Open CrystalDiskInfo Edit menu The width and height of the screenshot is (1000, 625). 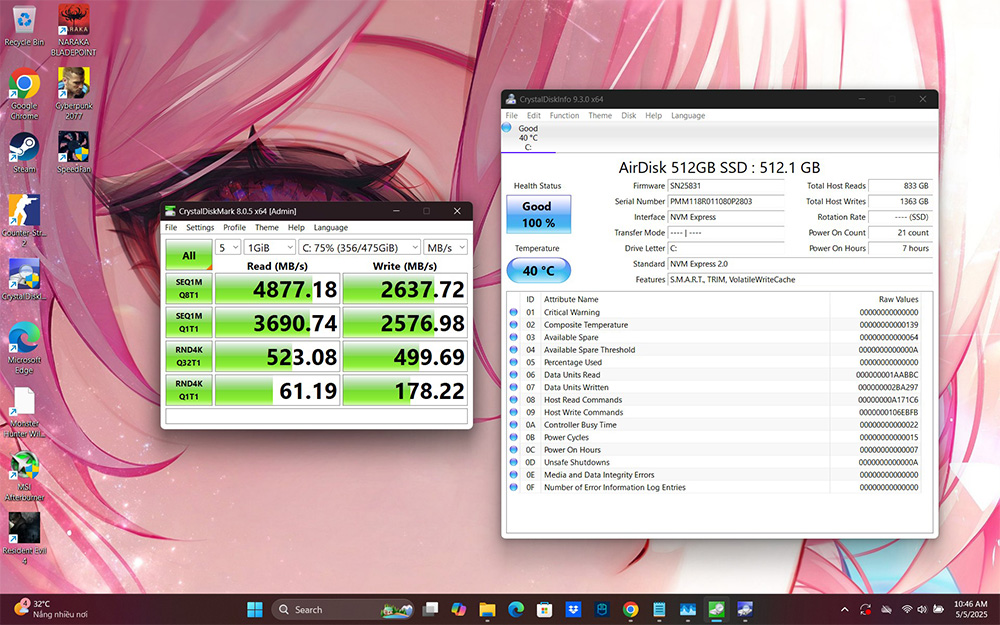click(534, 115)
